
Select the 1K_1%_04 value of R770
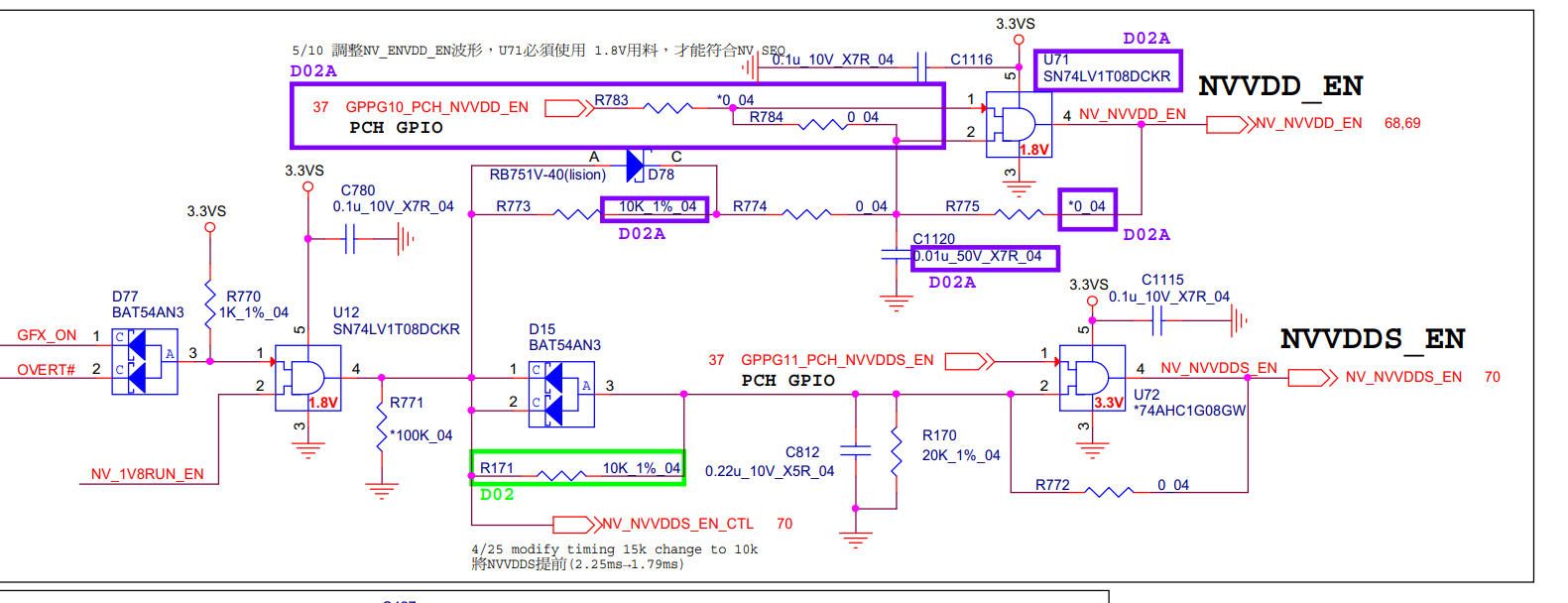click(x=254, y=312)
